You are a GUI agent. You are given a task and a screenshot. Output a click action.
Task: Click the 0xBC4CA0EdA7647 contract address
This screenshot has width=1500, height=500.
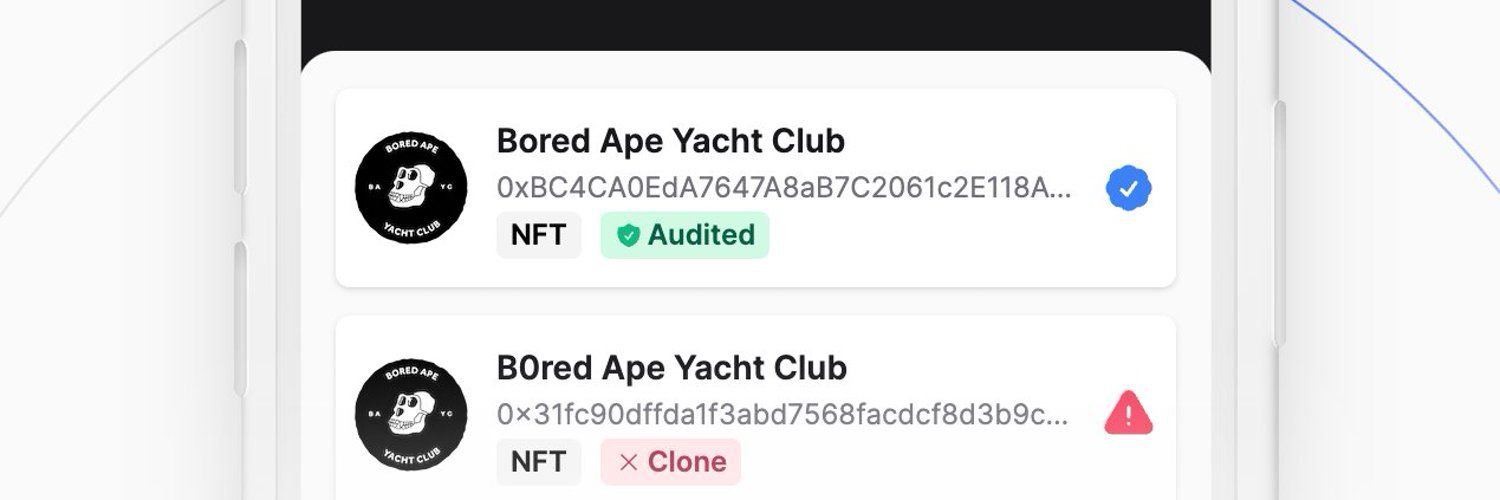[784, 188]
